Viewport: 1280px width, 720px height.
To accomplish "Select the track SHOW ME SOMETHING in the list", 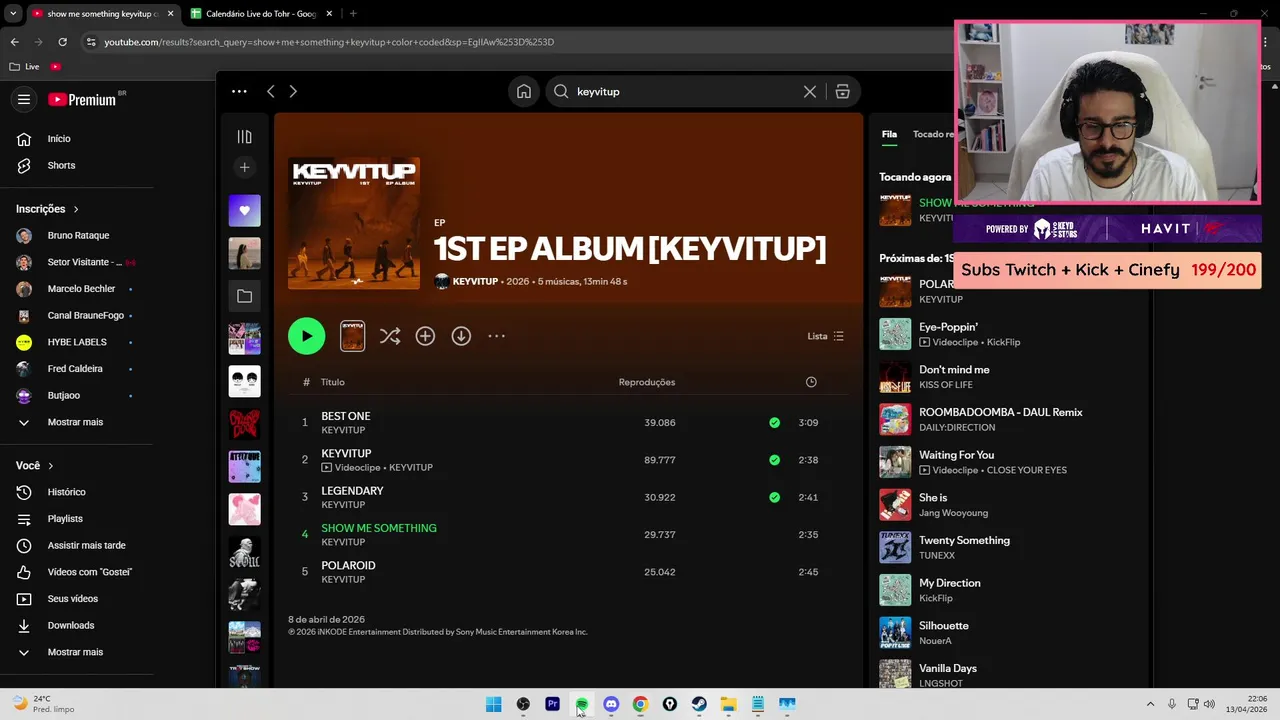I will (379, 528).
